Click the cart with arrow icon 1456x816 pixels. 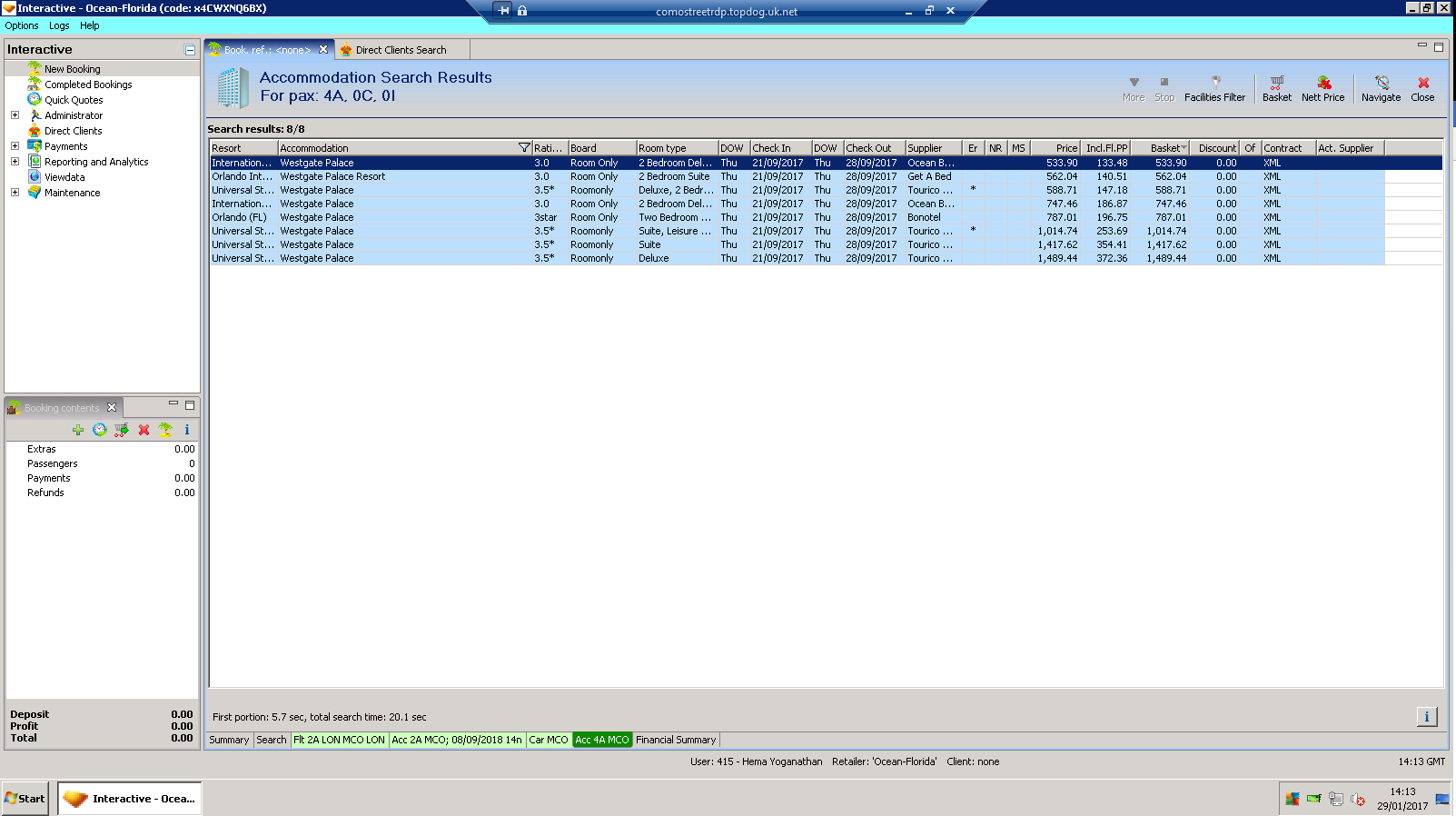122,430
